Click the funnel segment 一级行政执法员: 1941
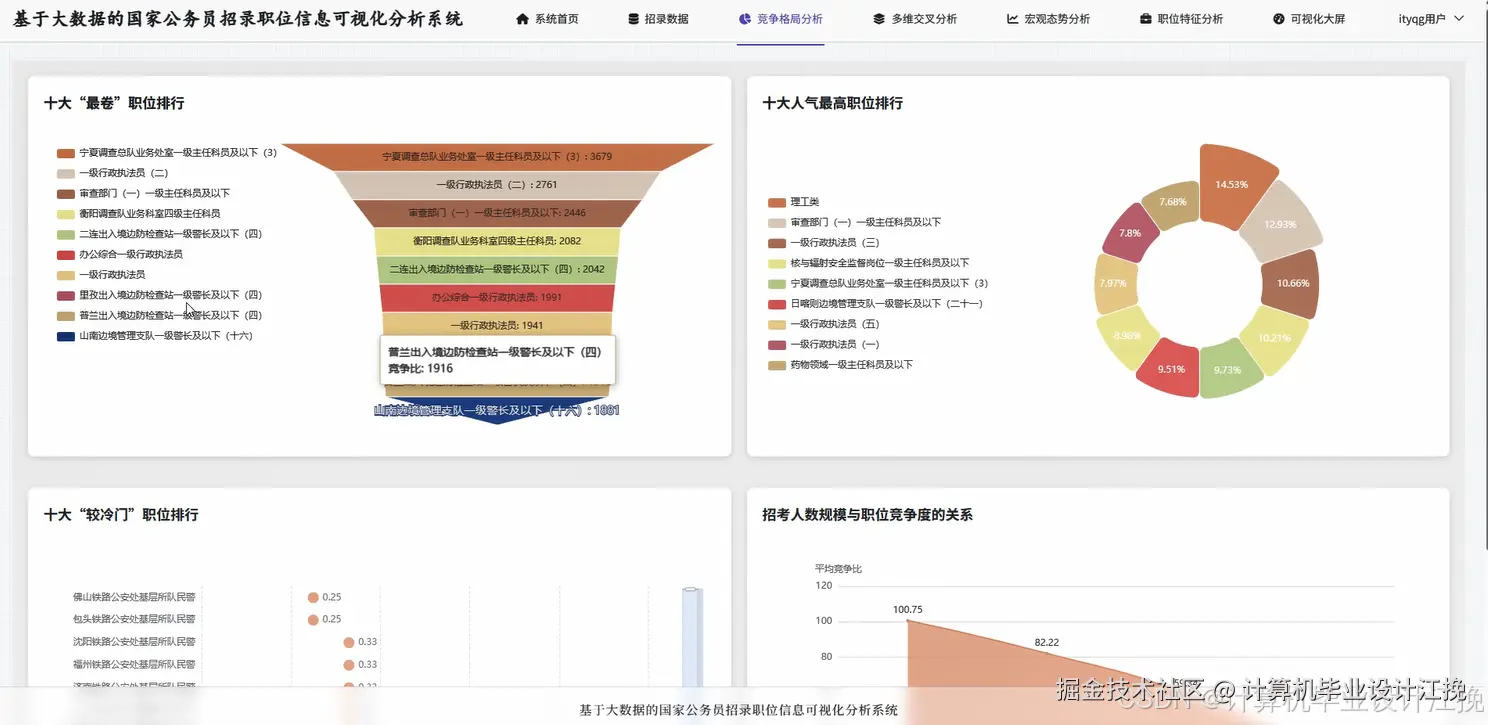Image resolution: width=1488 pixels, height=725 pixels. click(497, 324)
